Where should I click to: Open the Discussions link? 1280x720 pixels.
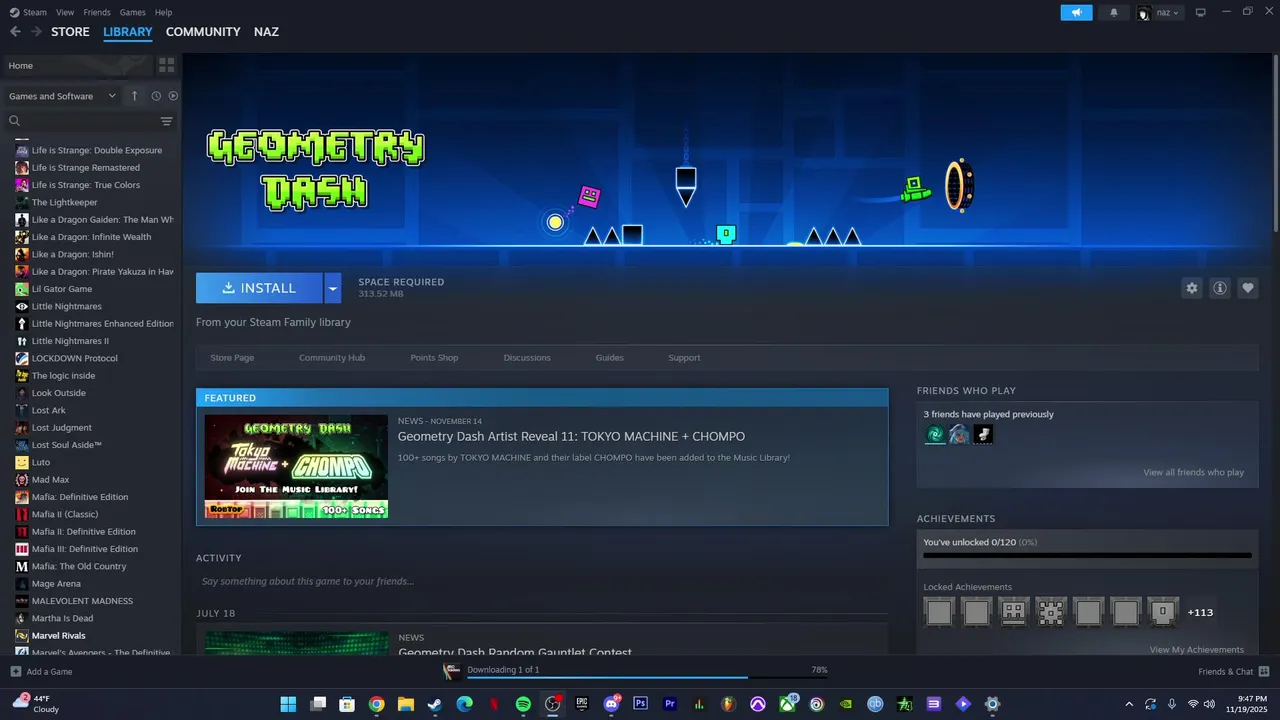point(527,358)
